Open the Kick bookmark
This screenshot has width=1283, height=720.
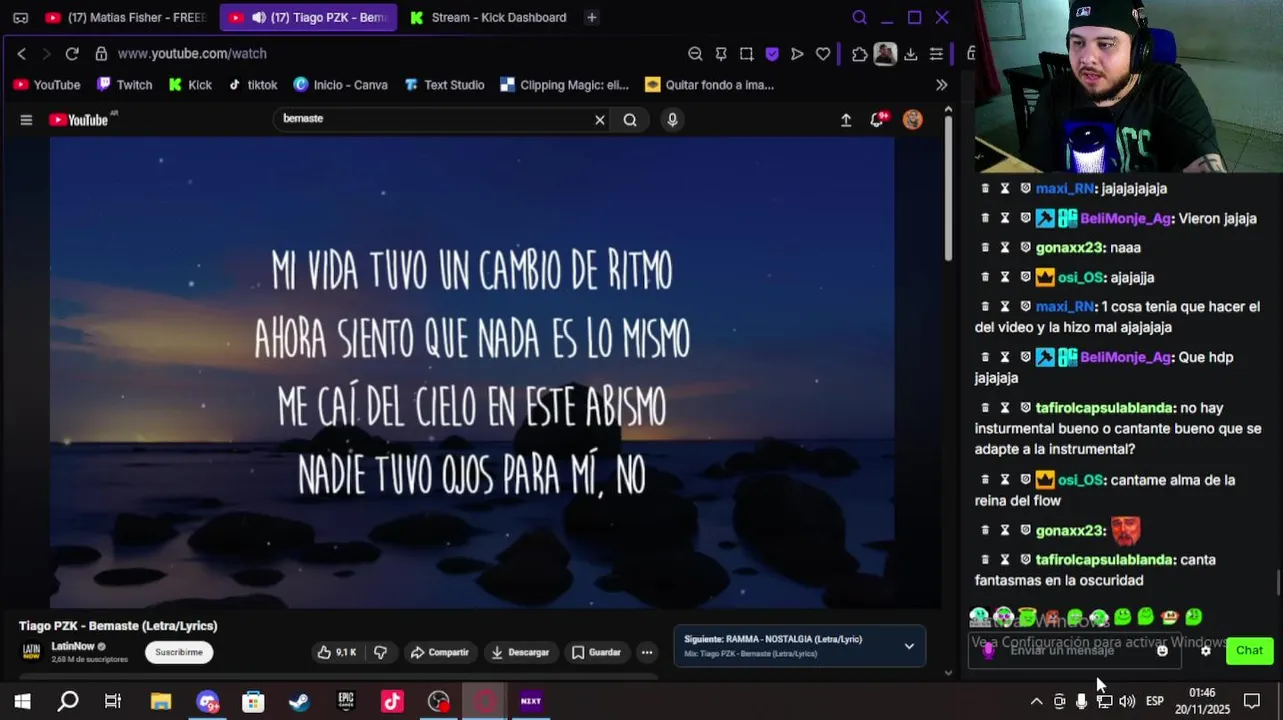pos(190,85)
